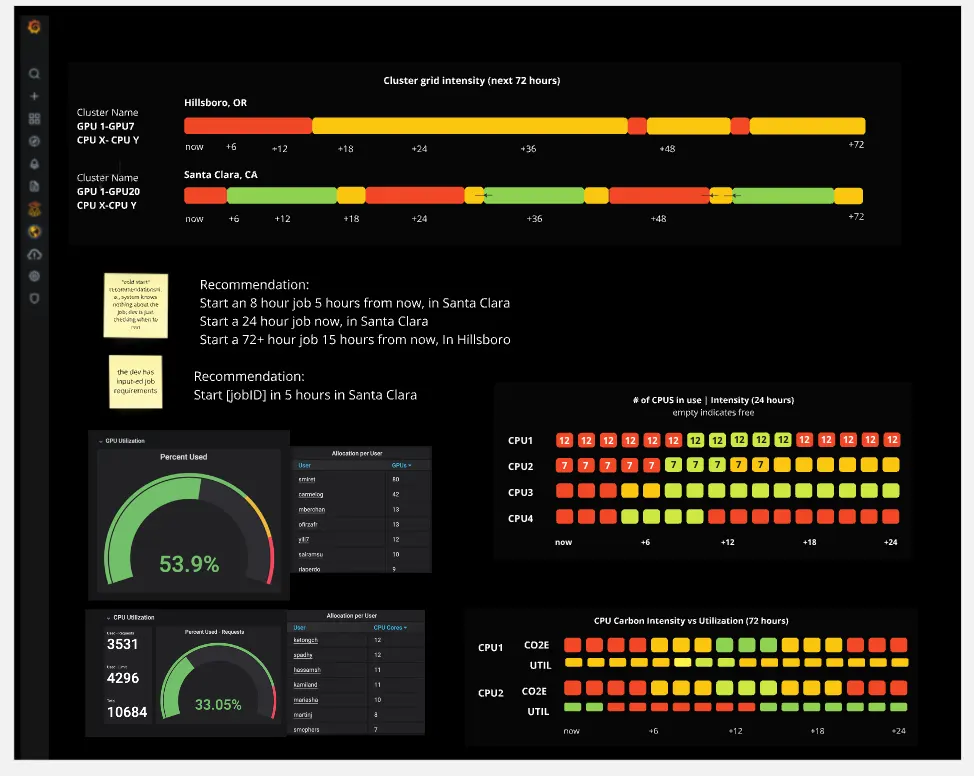Click the GPU 1-GPU20 cluster label
The width and height of the screenshot is (974, 776).
[x=108, y=191]
